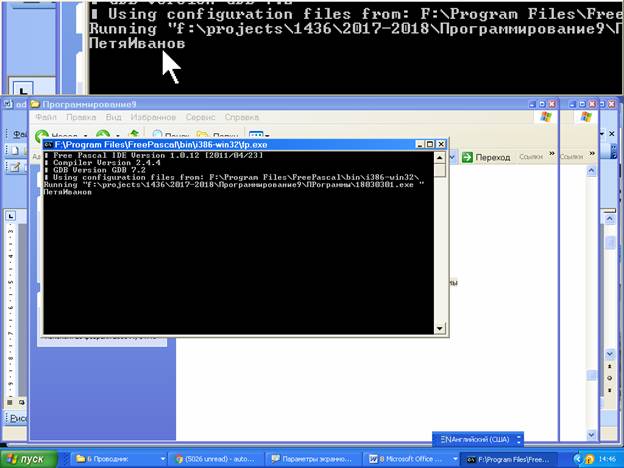Open the console window system menu icon
This screenshot has height=468, width=624.
click(48, 144)
